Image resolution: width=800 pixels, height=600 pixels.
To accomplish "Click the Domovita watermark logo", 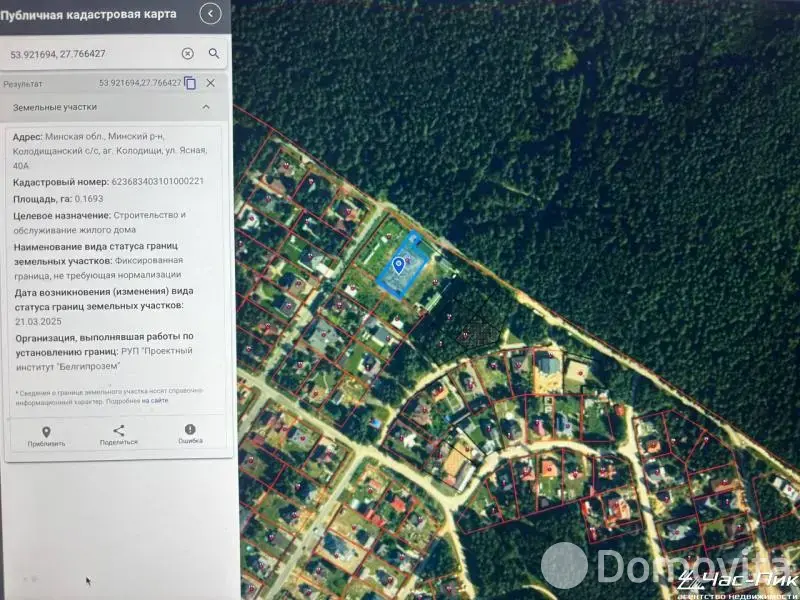I will (x=668, y=565).
